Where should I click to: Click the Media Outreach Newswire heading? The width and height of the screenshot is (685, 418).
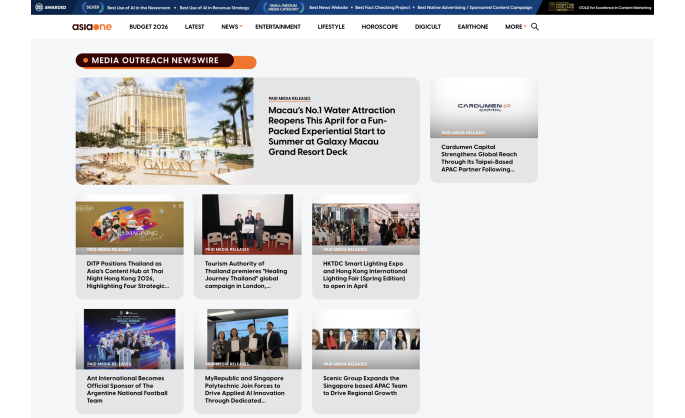[x=155, y=60]
